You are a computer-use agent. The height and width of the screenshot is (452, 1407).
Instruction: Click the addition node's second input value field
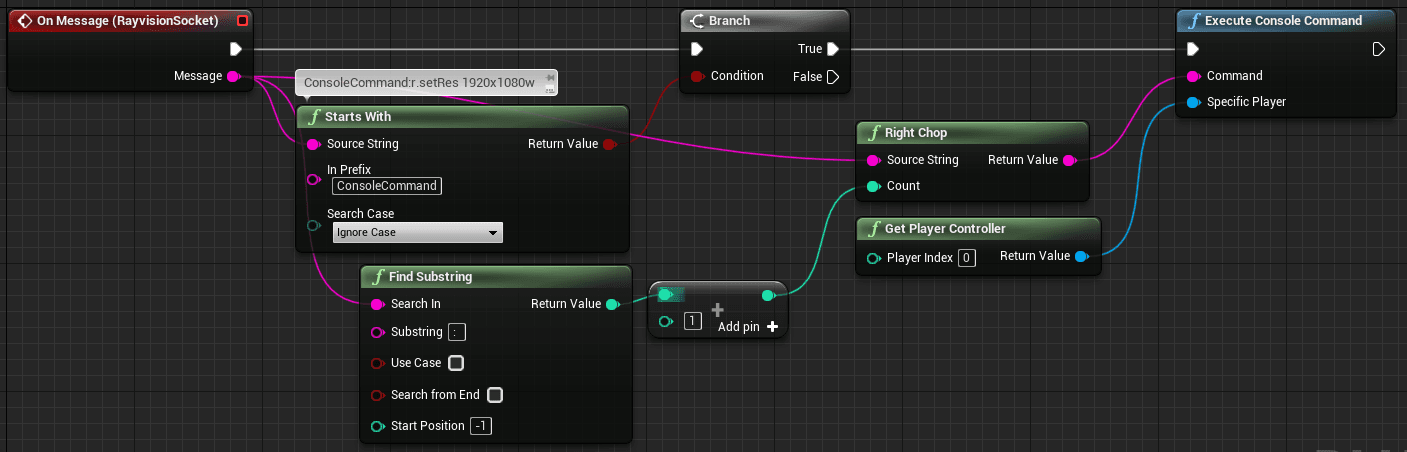coord(692,322)
